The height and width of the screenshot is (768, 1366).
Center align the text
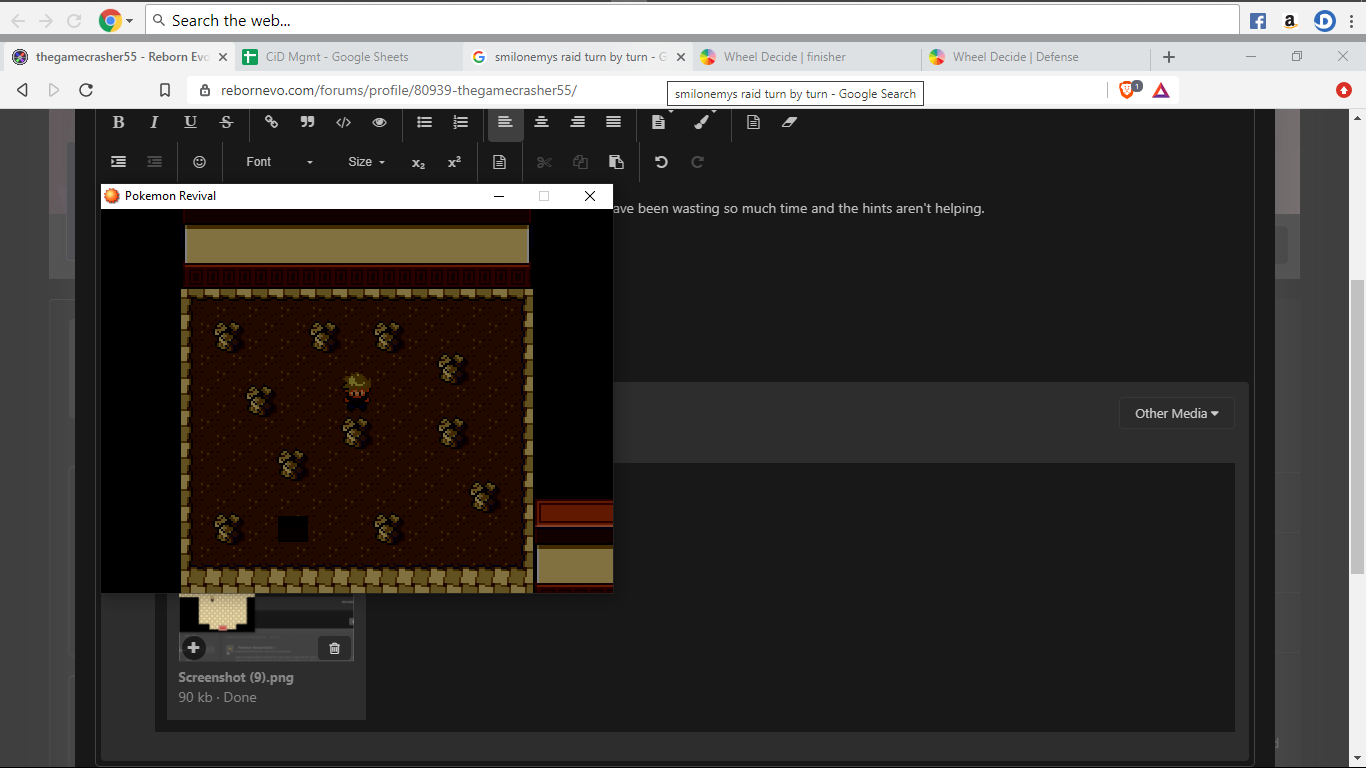tap(541, 122)
